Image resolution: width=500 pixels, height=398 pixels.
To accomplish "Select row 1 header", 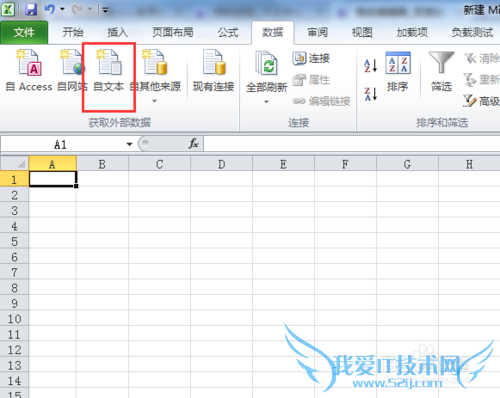I will coord(14,179).
